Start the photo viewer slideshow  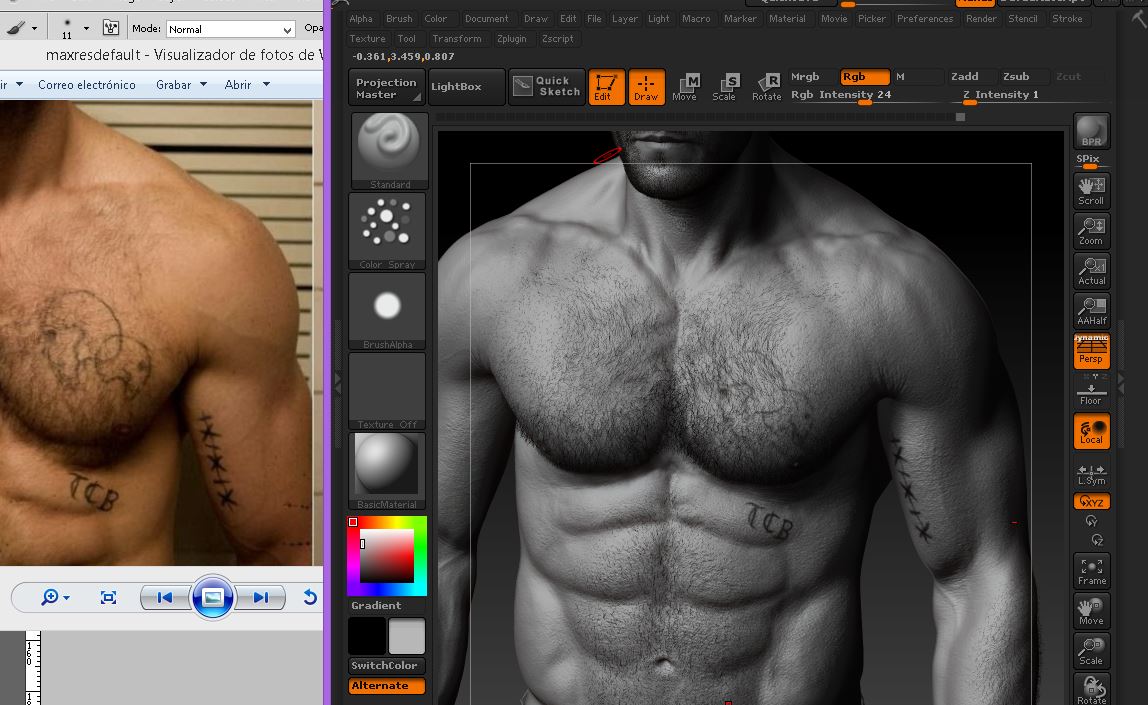point(213,597)
